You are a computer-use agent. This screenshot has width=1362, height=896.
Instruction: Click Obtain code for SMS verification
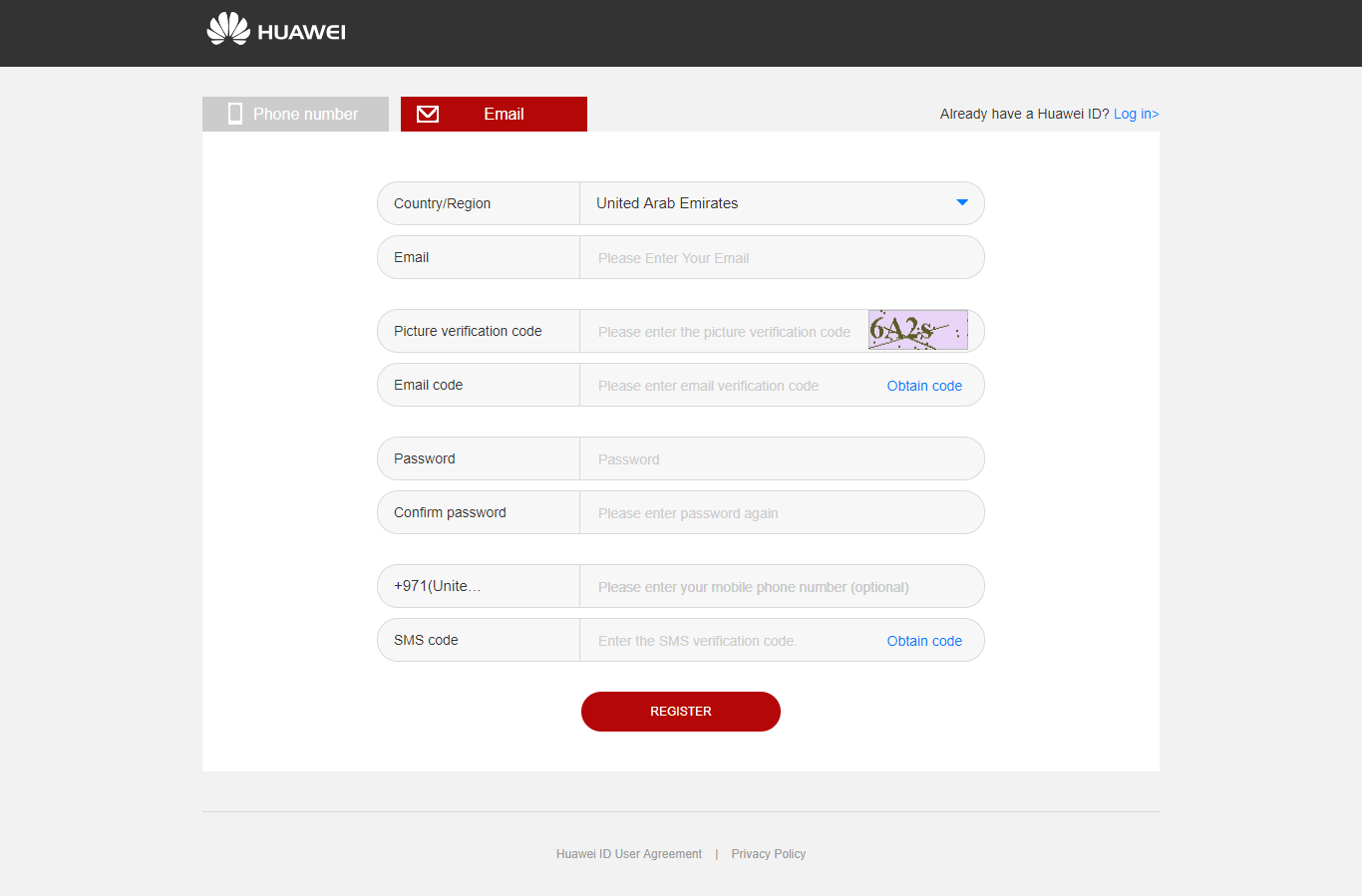[x=924, y=641]
